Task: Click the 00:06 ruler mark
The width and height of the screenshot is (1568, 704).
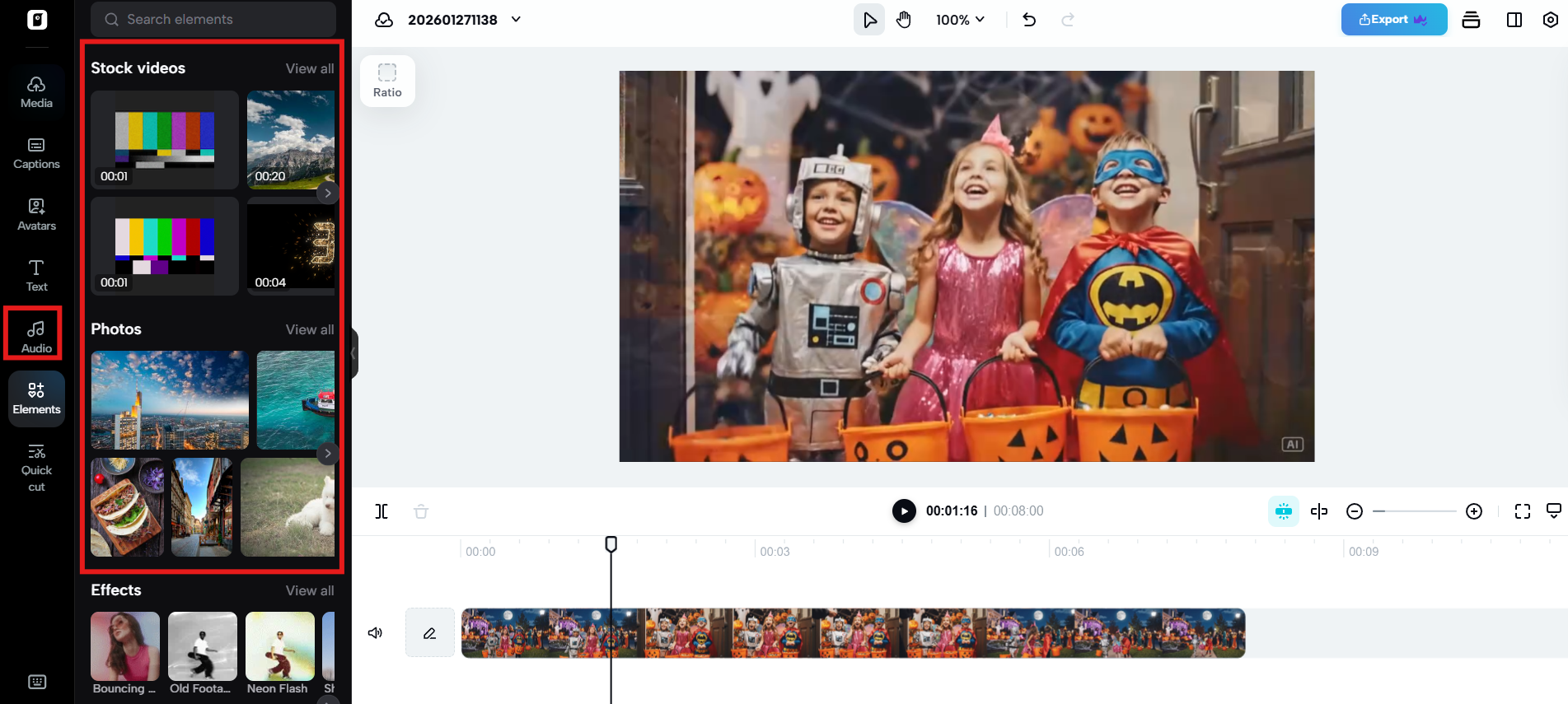Action: click(1070, 552)
